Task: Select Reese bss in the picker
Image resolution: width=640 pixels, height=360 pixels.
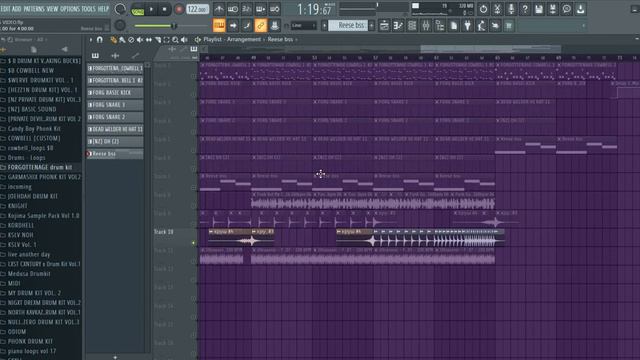Action: tap(115, 154)
